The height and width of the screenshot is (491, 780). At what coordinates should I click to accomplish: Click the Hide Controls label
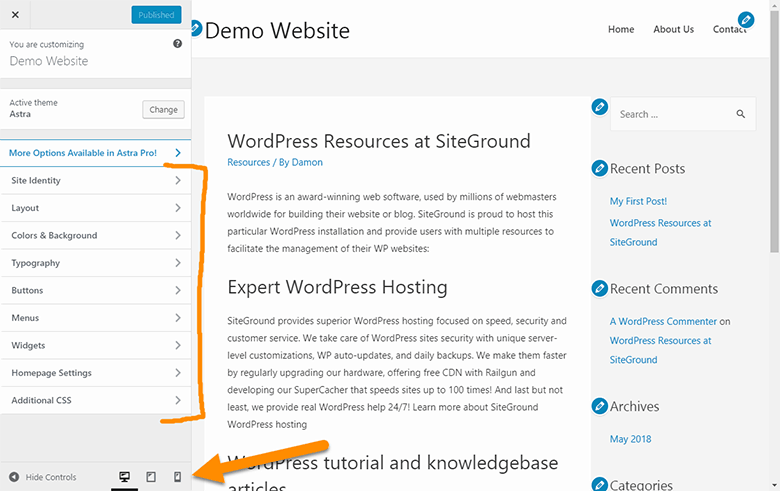[x=51, y=477]
